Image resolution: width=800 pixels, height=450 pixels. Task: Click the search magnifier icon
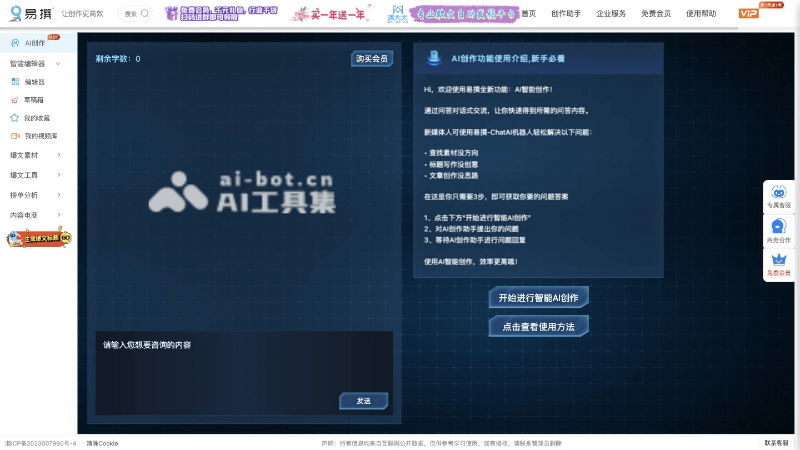click(x=146, y=14)
